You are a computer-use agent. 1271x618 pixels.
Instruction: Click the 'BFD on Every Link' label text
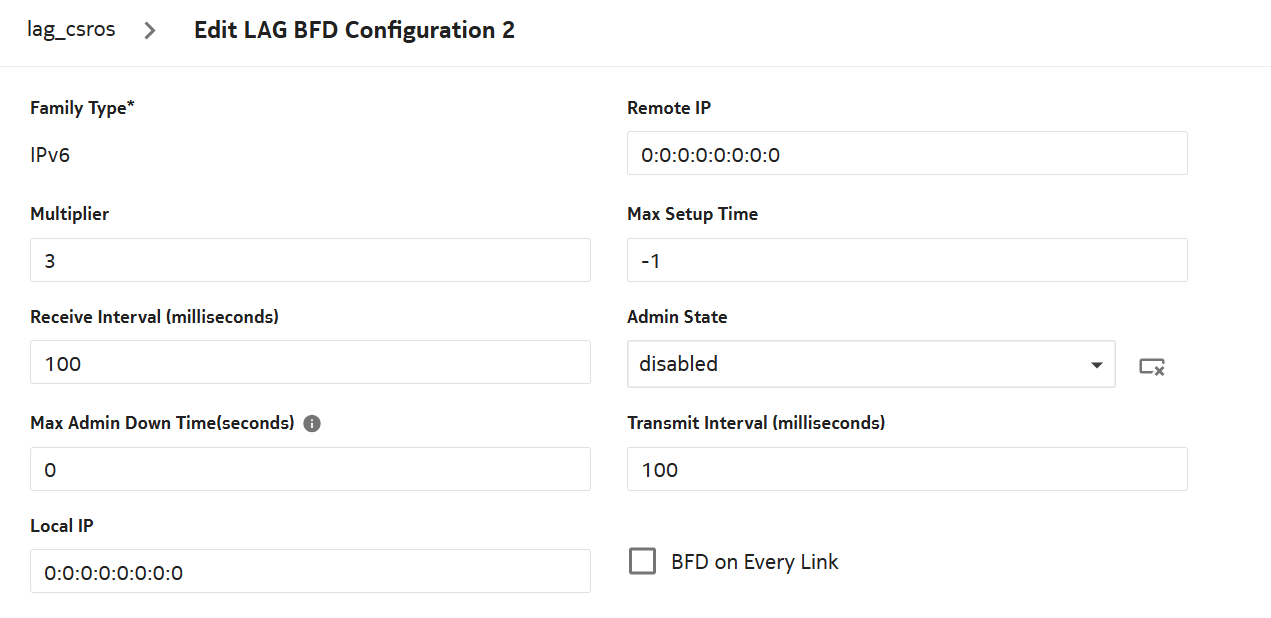point(754,562)
